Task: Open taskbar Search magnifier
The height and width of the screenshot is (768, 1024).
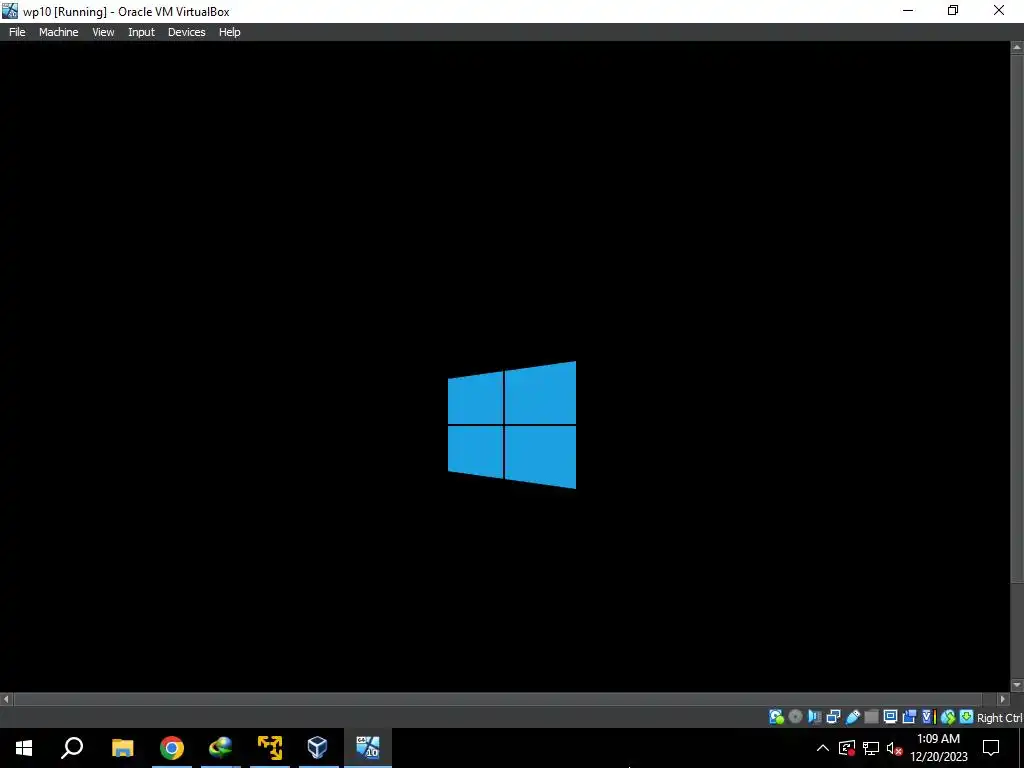Action: tap(72, 748)
